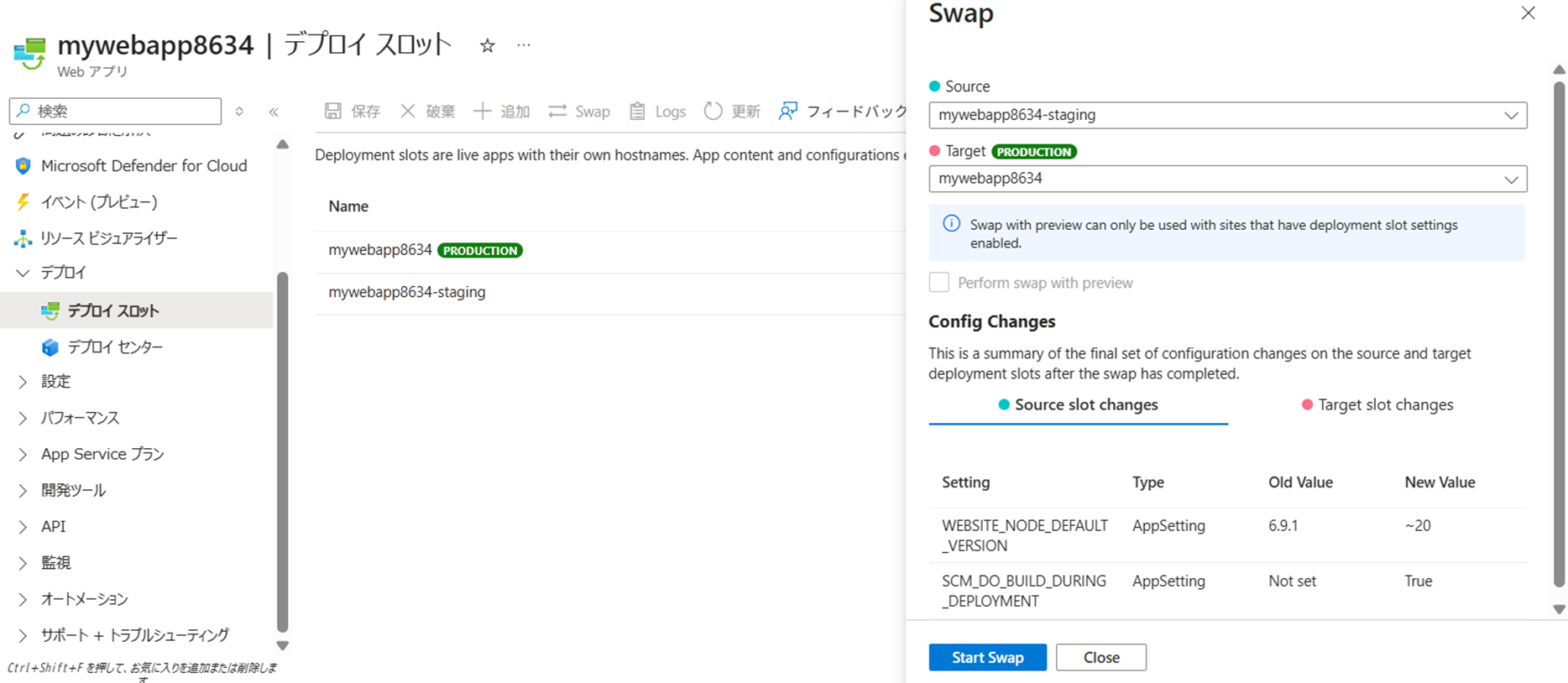Click 更新 refresh in the toolbar
This screenshot has height=683, width=1568.
[x=732, y=111]
